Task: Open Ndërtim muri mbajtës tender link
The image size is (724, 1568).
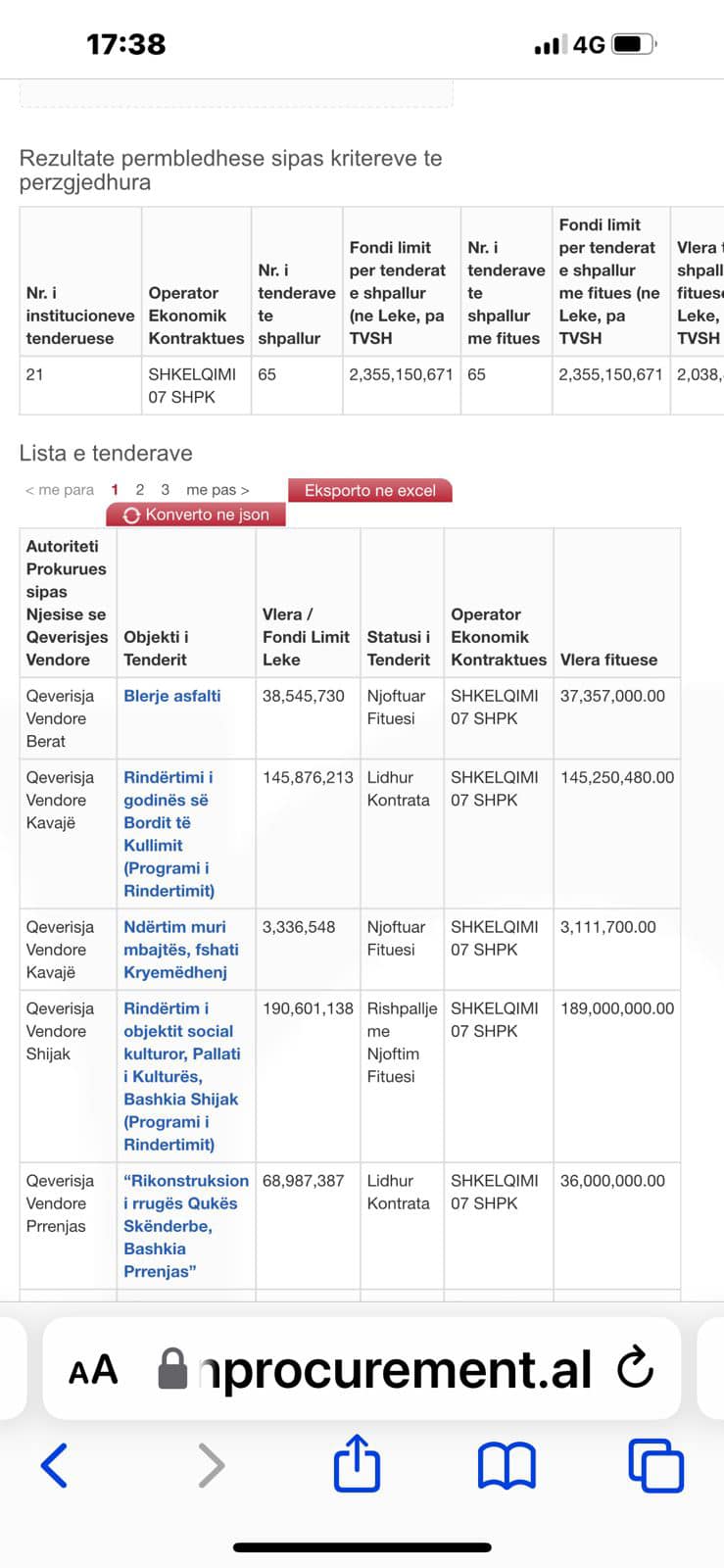Action: [180, 950]
